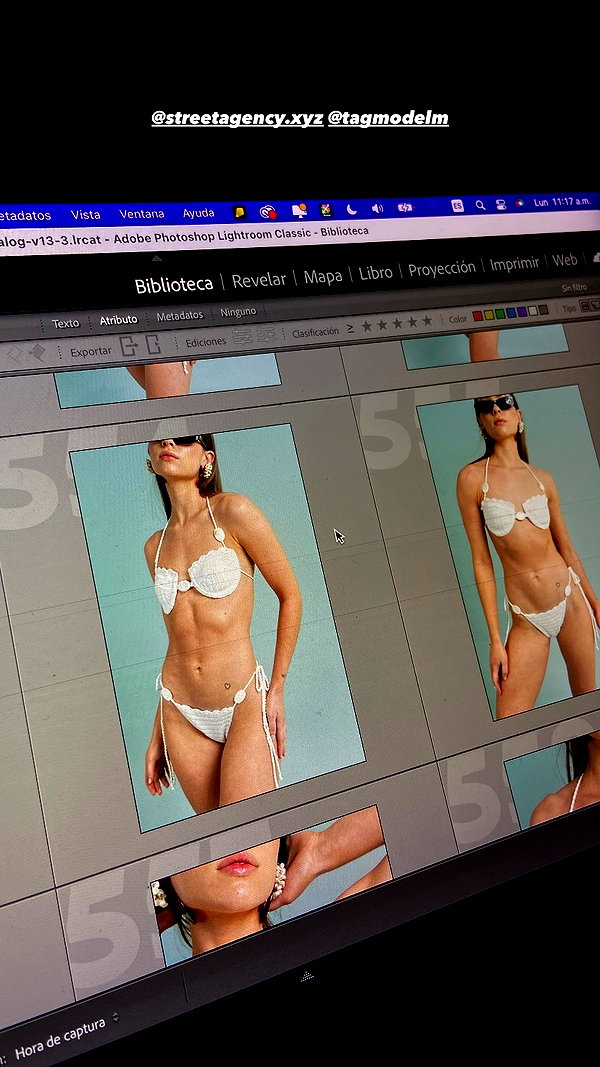Click the greater-than-or-equal rating operator
The width and height of the screenshot is (600, 1067).
tap(350, 329)
